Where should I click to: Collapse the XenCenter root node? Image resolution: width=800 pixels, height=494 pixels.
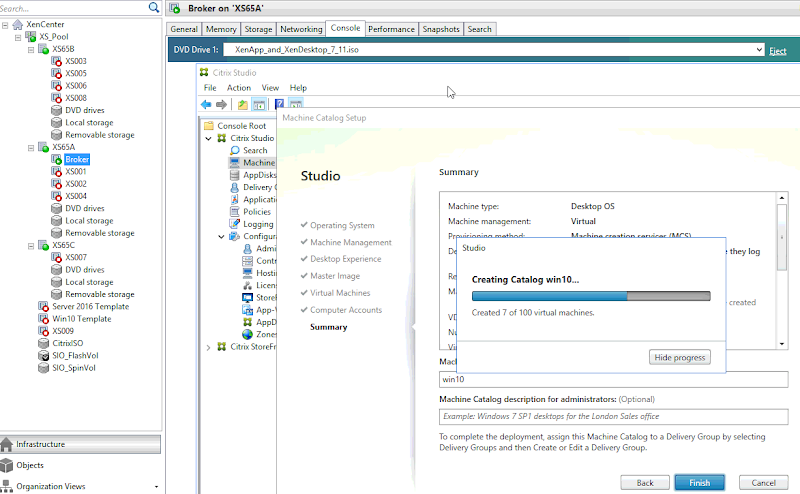(5, 24)
